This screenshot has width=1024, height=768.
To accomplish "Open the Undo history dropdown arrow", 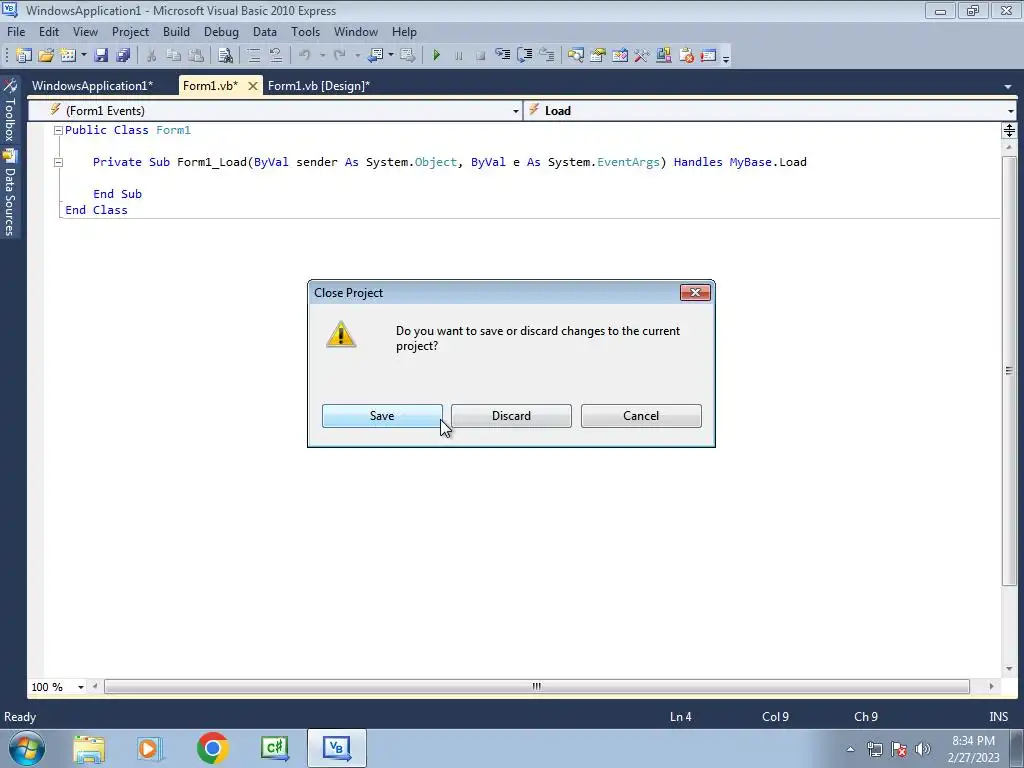I will pyautogui.click(x=322, y=56).
